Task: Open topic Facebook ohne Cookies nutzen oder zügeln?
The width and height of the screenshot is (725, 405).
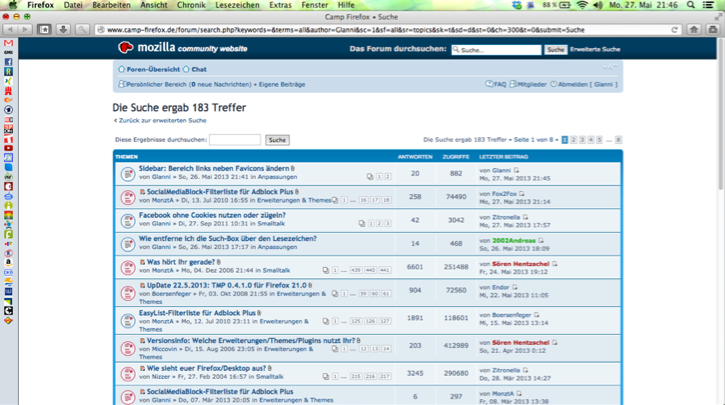Action: click(x=212, y=215)
